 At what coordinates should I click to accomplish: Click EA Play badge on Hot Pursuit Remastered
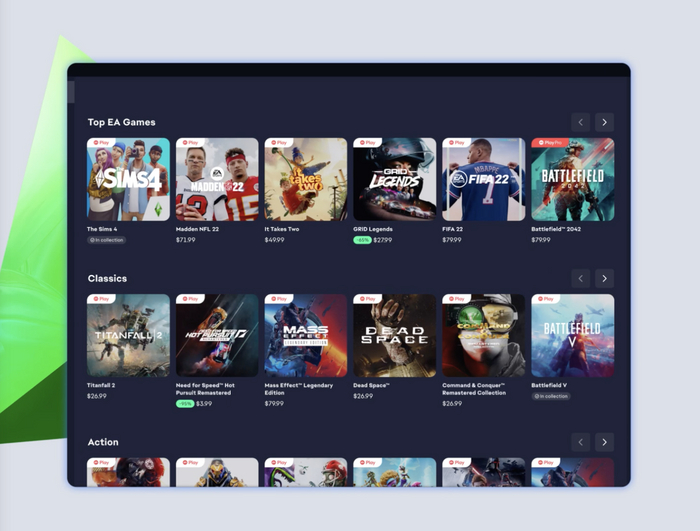point(190,299)
